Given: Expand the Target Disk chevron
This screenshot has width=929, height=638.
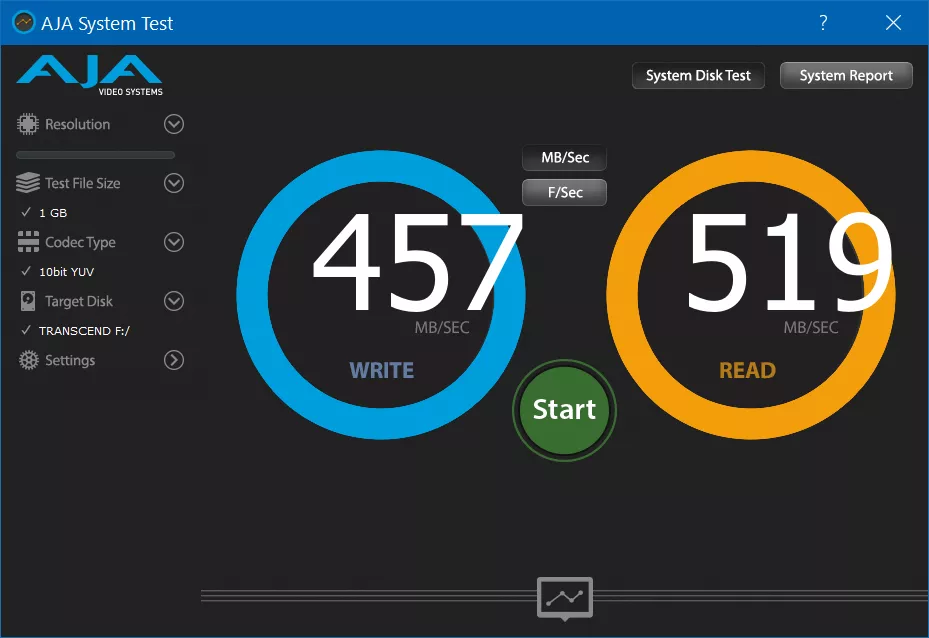Looking at the screenshot, I should coord(174,301).
